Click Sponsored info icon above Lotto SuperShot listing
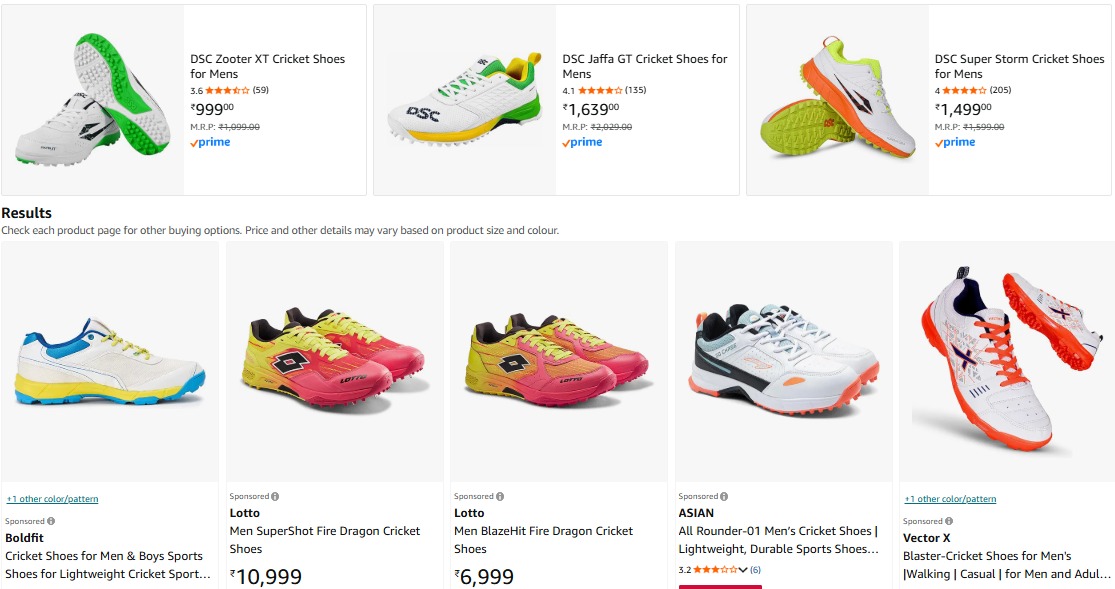Screen dimensions: 1115x589 click(x=275, y=496)
